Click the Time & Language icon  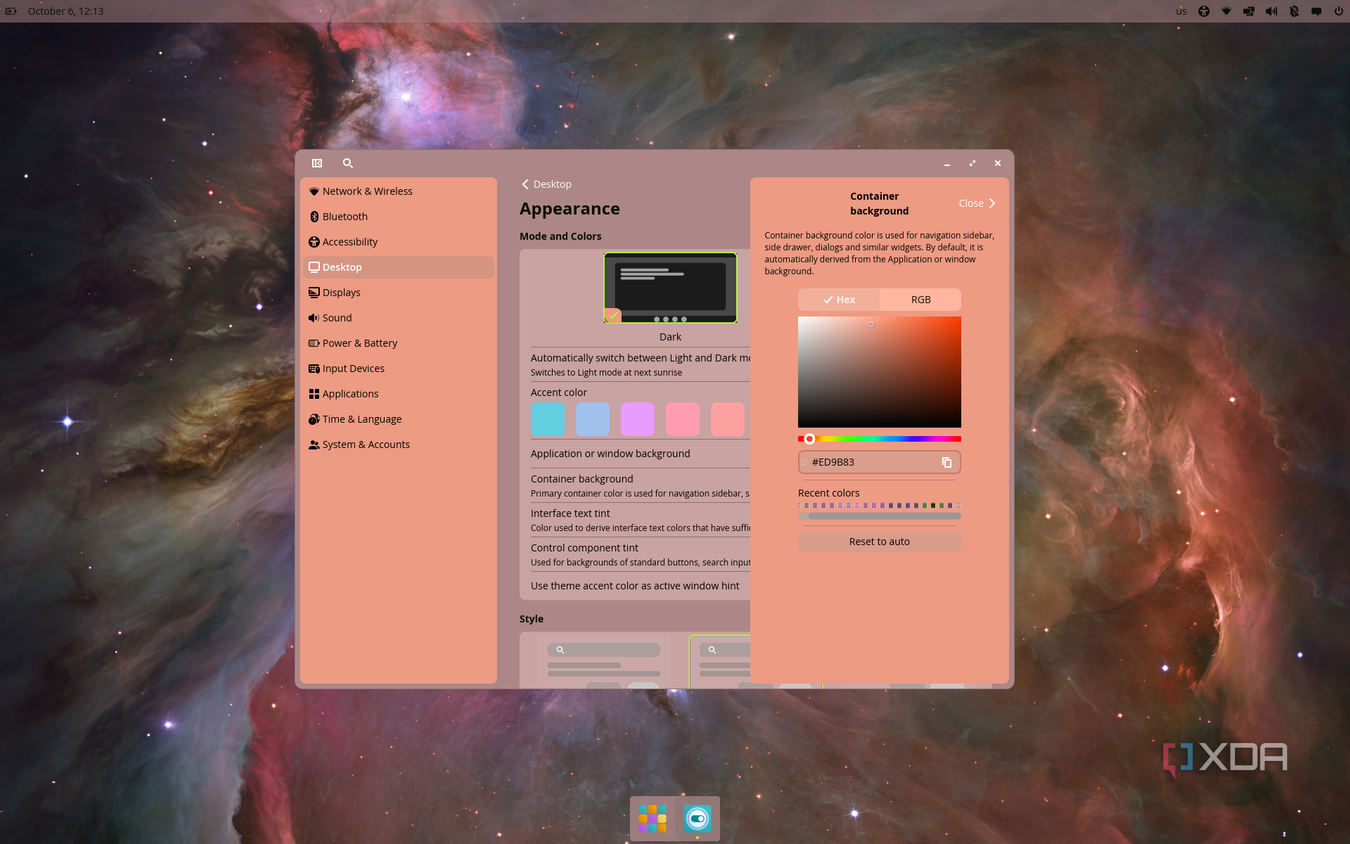314,419
